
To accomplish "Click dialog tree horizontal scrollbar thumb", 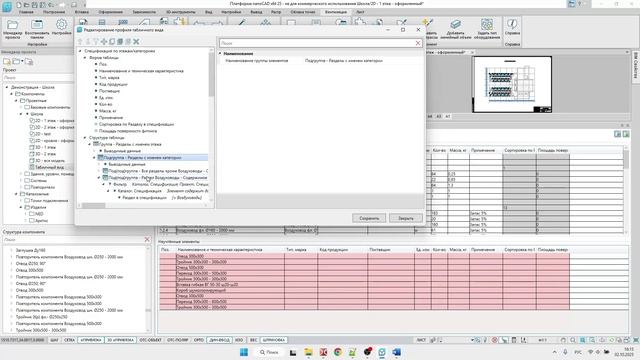I will coord(93,205).
